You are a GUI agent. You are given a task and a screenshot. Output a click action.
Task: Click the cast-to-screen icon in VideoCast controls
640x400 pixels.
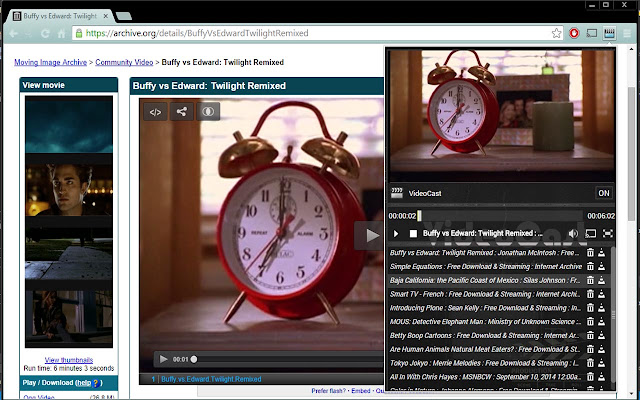tap(591, 233)
